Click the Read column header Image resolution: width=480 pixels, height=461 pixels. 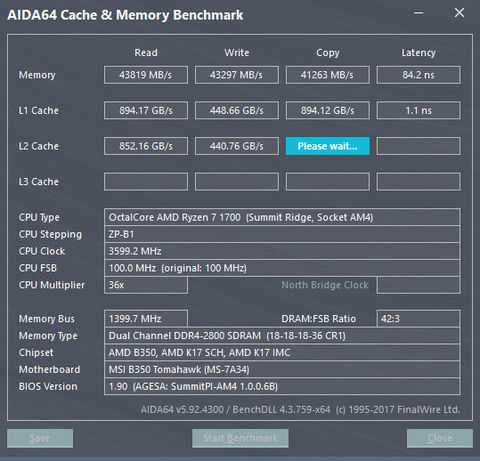coord(146,53)
